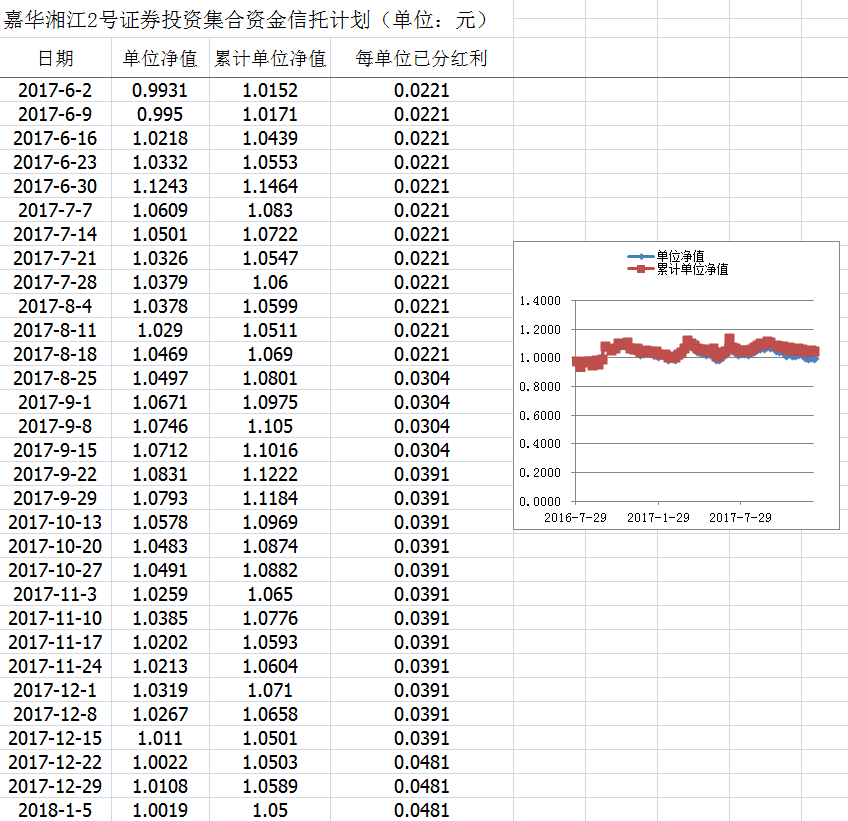Screen dimensions: 848x821
Task: Click the dividend cell in the 2017-12-29 row
Action: (x=421, y=786)
